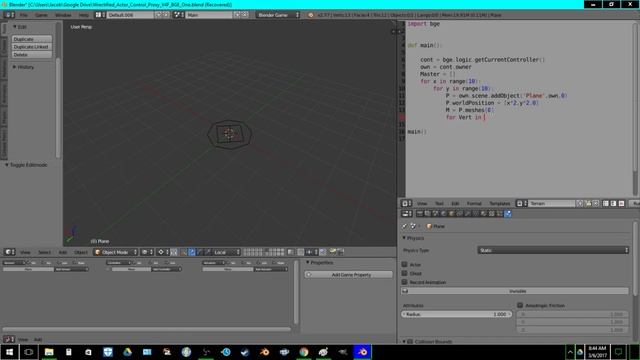Click the text editor type selector icon
Image resolution: width=640 pixels, height=360 pixels.
(407, 203)
